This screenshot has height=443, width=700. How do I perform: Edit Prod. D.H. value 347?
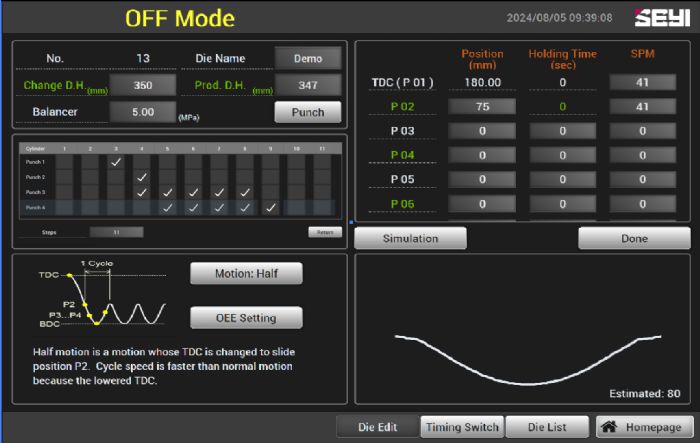click(308, 85)
